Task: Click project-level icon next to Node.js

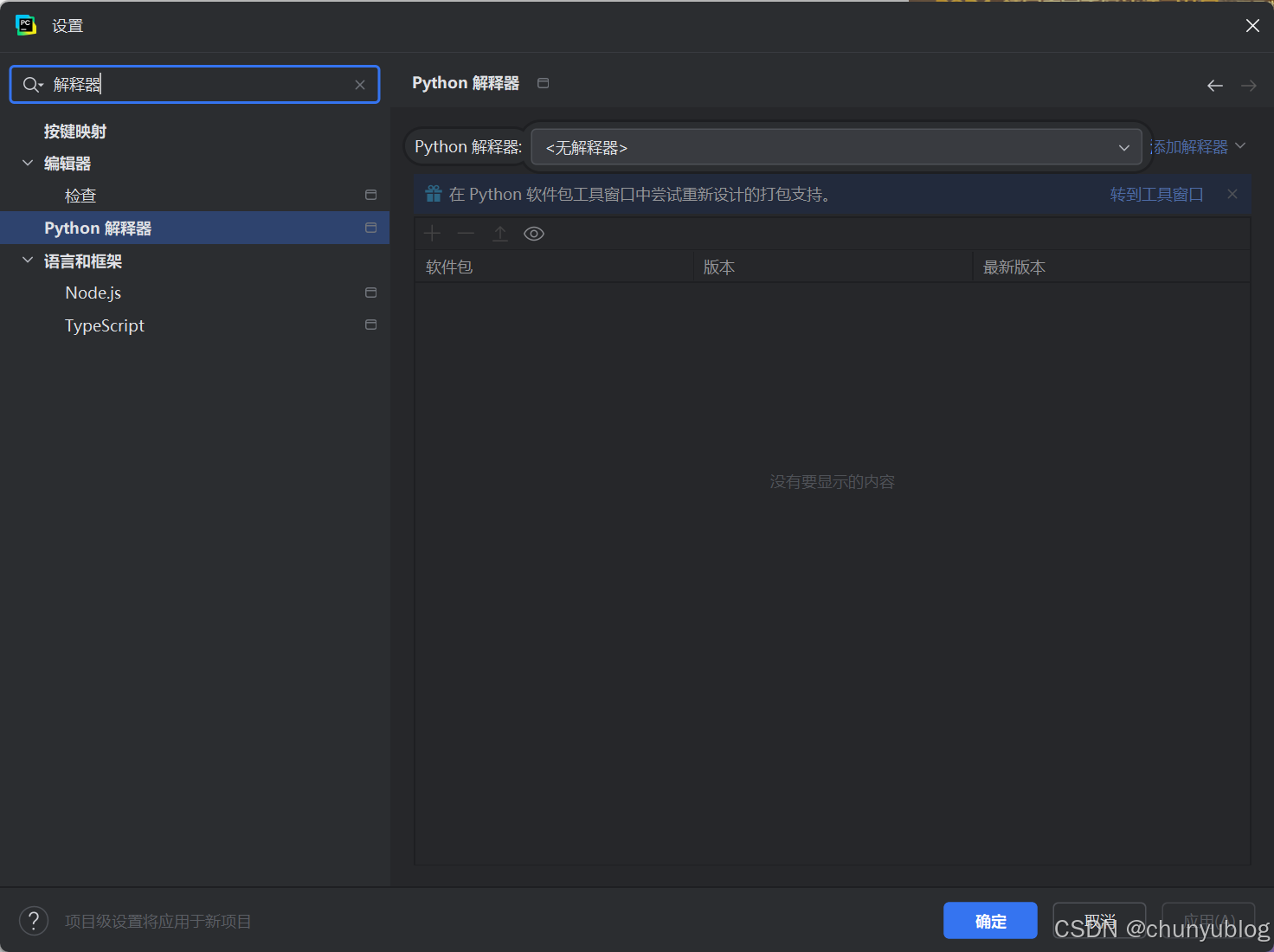Action: 371,293
